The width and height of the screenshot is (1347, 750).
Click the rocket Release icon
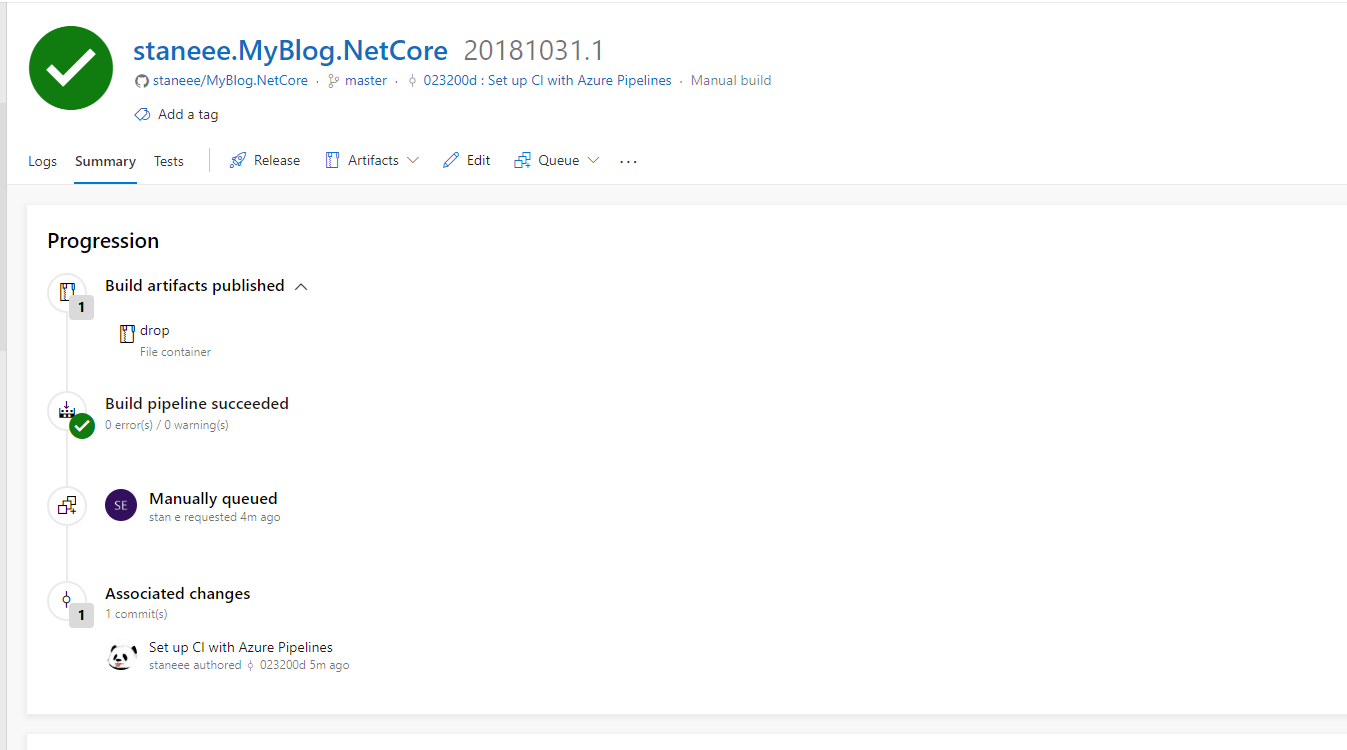pyautogui.click(x=237, y=161)
